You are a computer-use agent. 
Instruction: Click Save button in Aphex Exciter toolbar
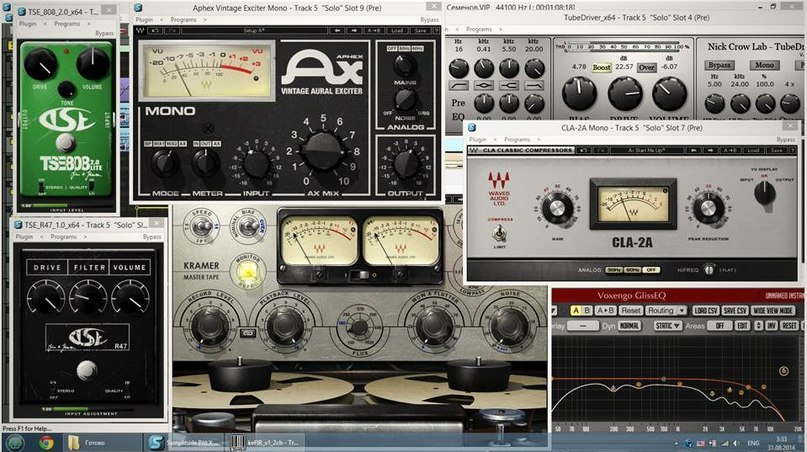click(x=420, y=31)
